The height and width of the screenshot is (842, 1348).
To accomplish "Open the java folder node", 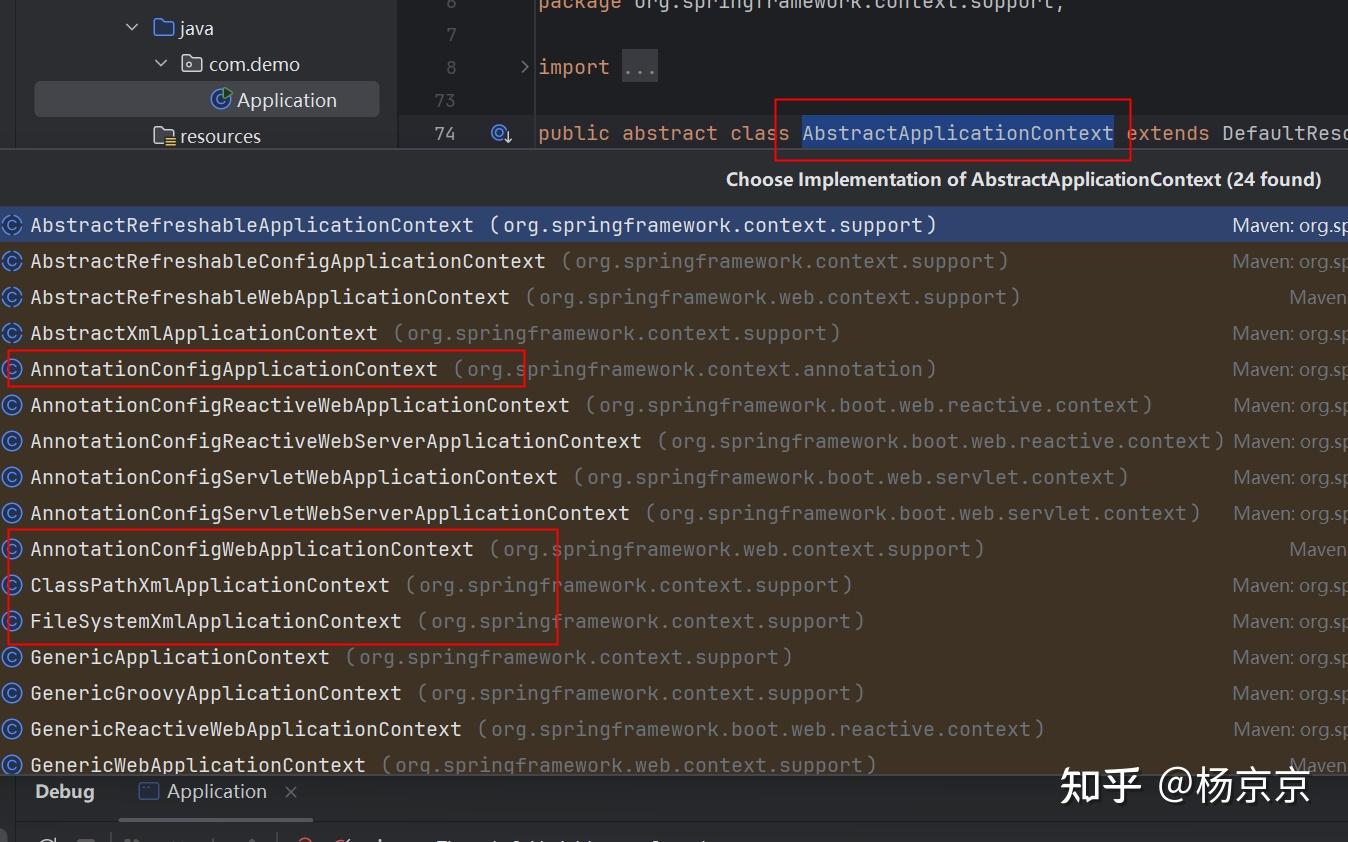I will click(x=184, y=28).
